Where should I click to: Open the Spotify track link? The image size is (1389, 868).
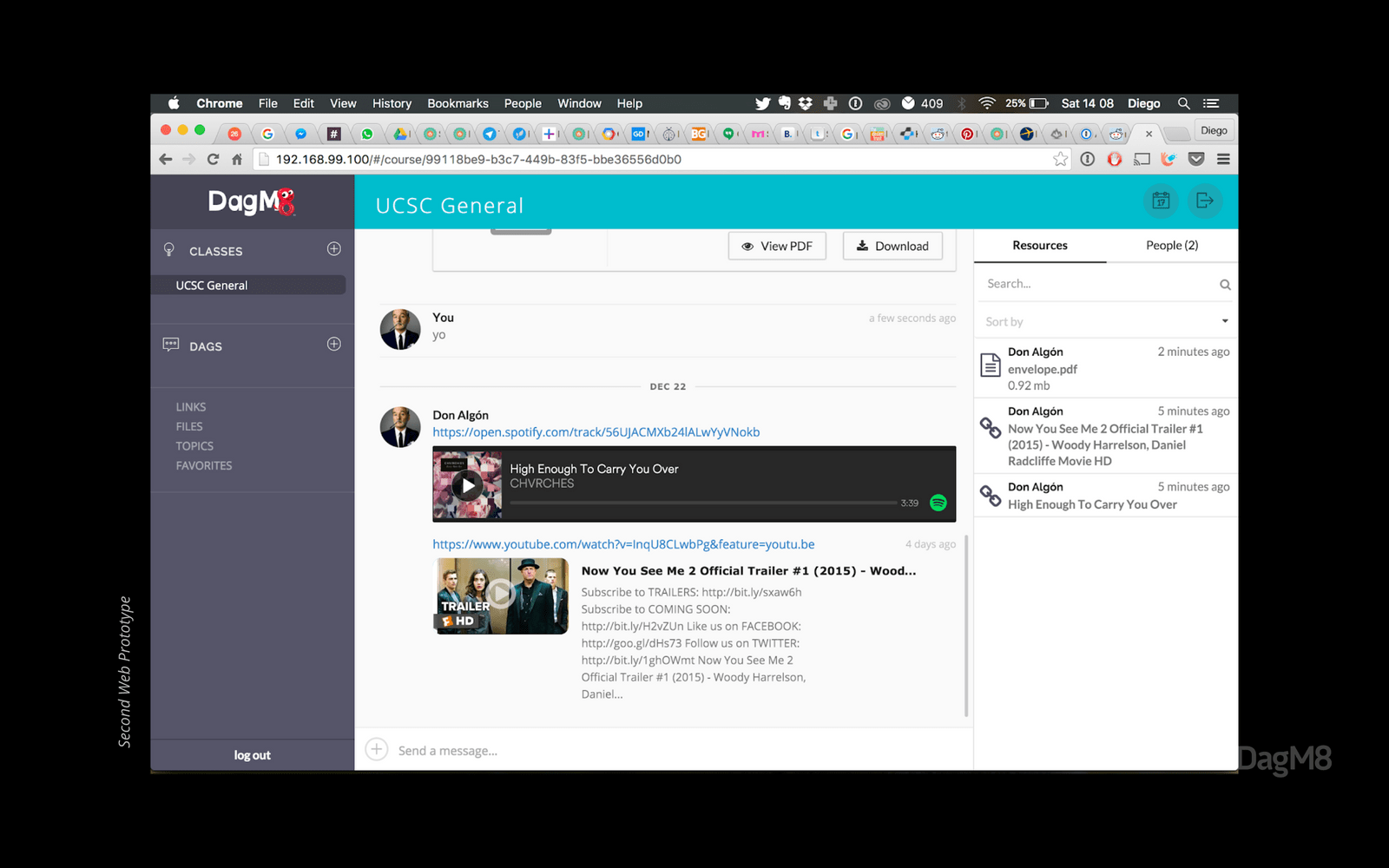click(x=596, y=432)
